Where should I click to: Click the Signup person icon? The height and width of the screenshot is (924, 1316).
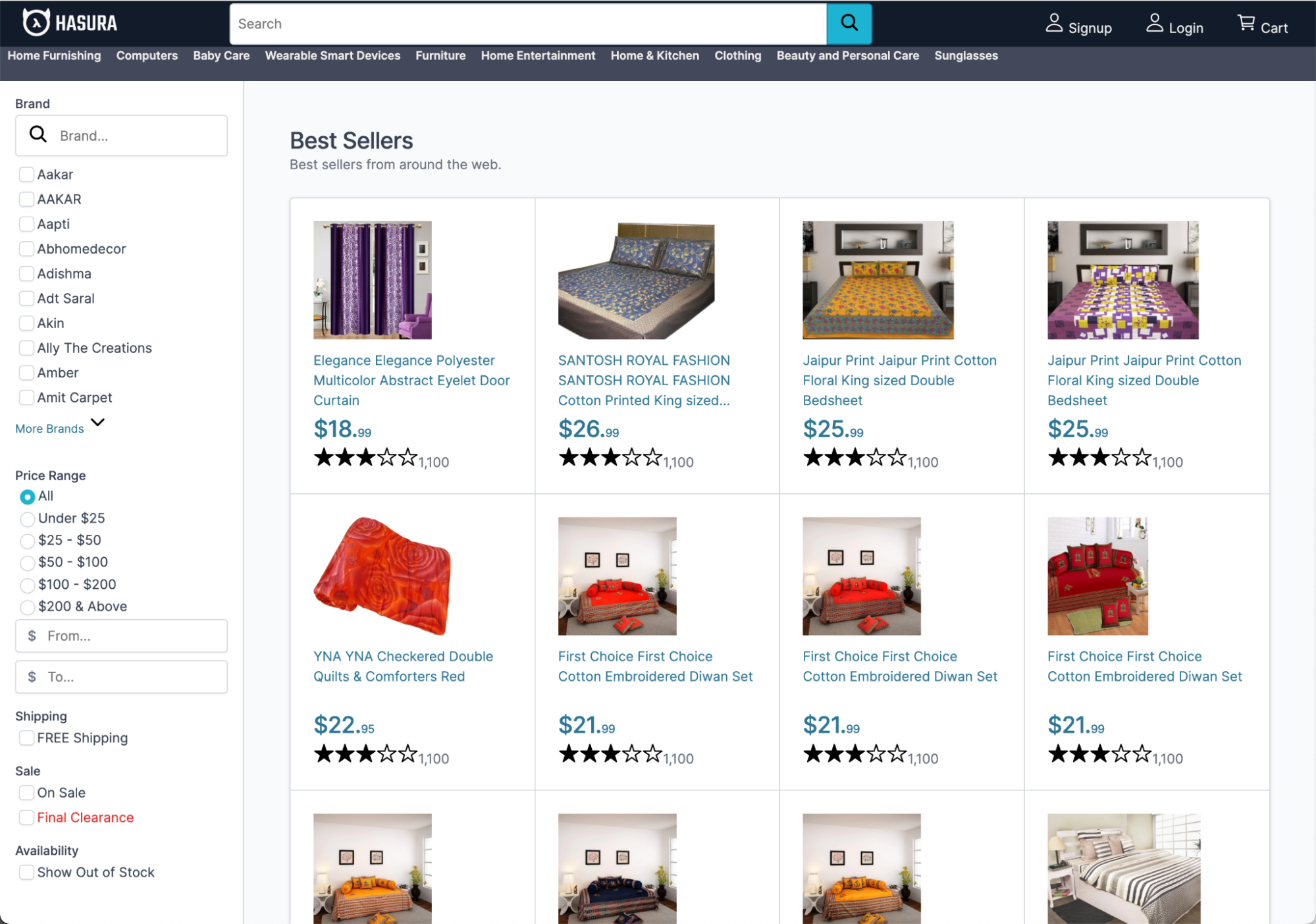click(1054, 21)
